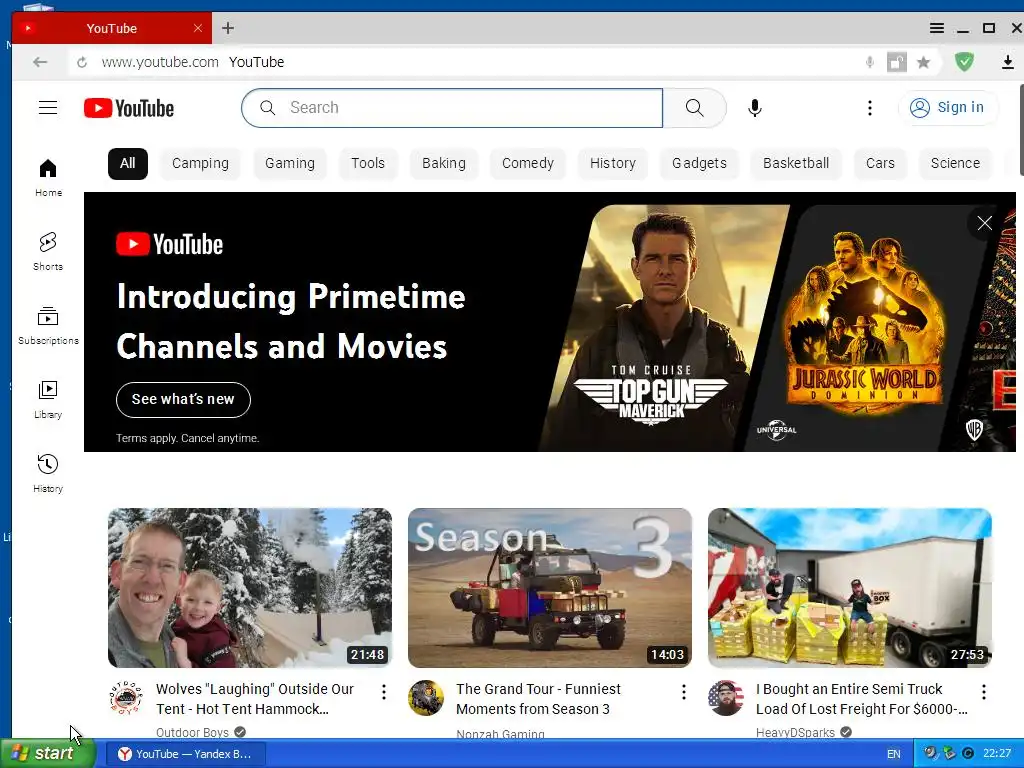This screenshot has height=768, width=1024.
Task: Open options menu for Semi Truck video
Action: [x=984, y=692]
